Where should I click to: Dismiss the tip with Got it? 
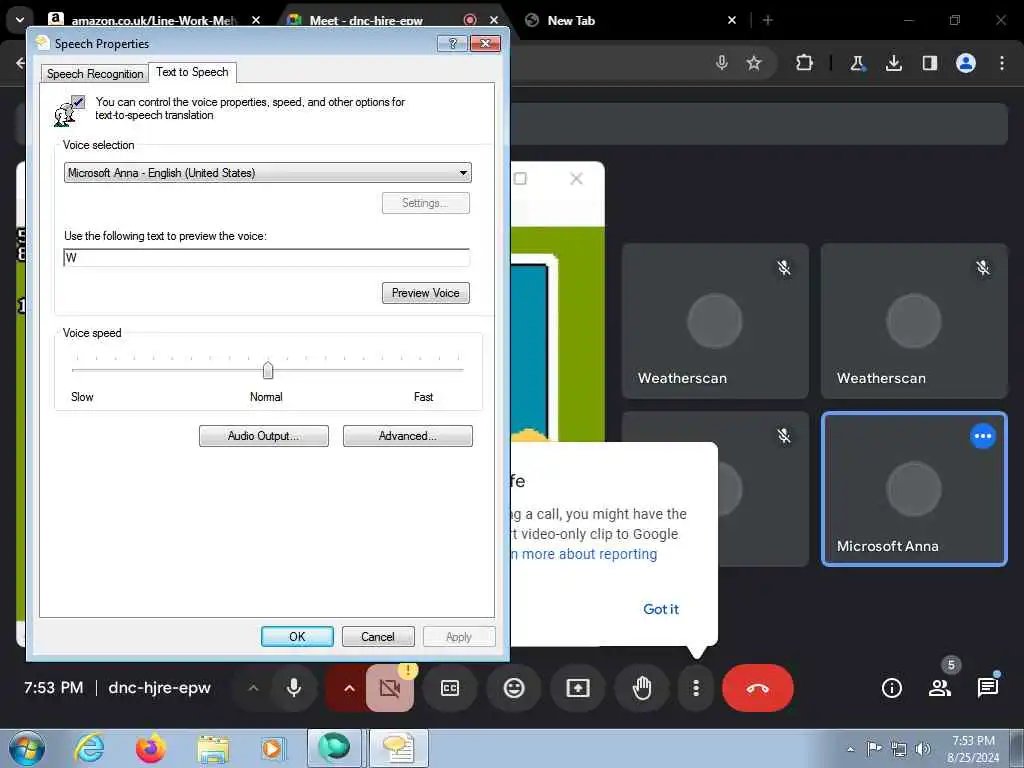(661, 609)
